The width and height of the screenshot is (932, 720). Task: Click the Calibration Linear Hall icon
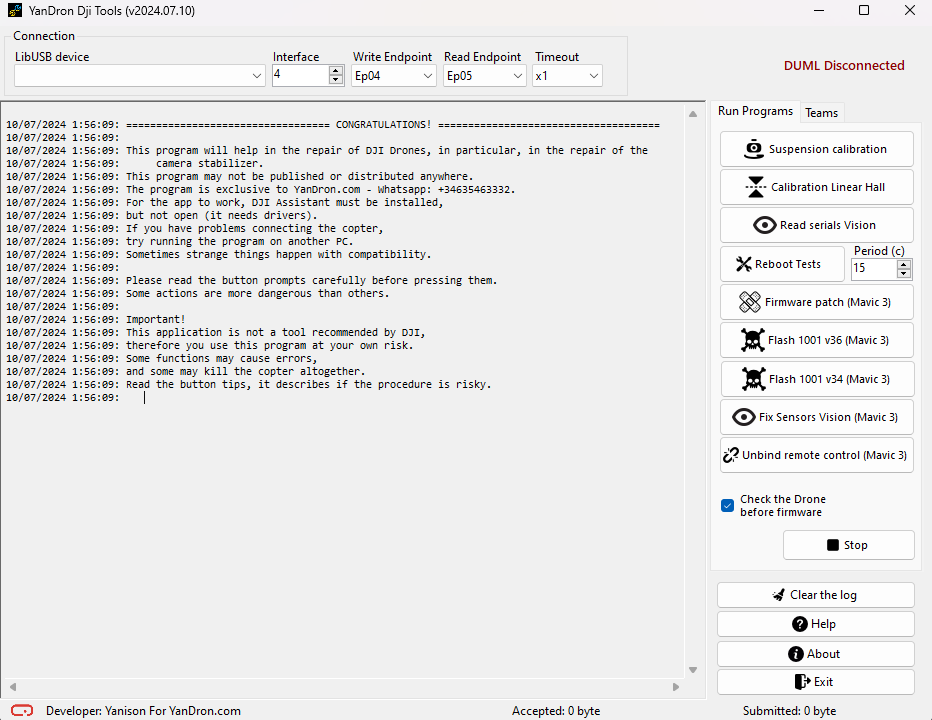[755, 187]
